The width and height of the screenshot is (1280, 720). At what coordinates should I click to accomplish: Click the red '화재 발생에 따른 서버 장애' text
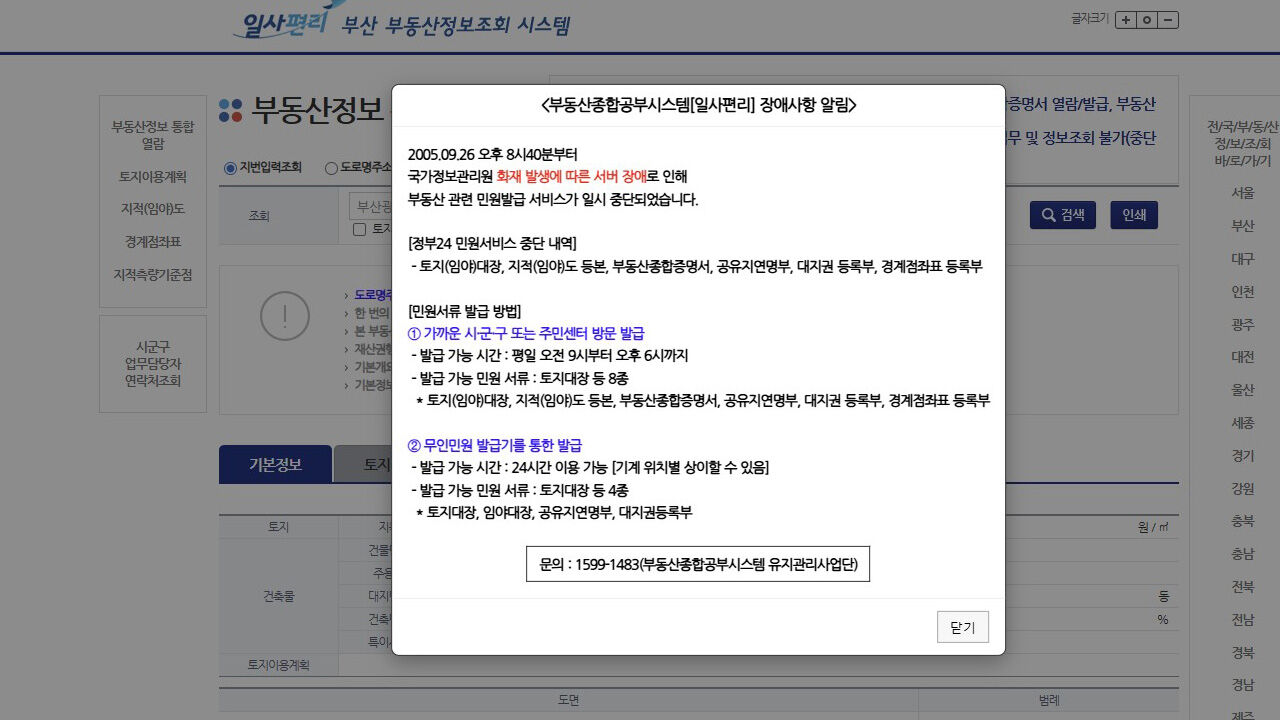(571, 176)
